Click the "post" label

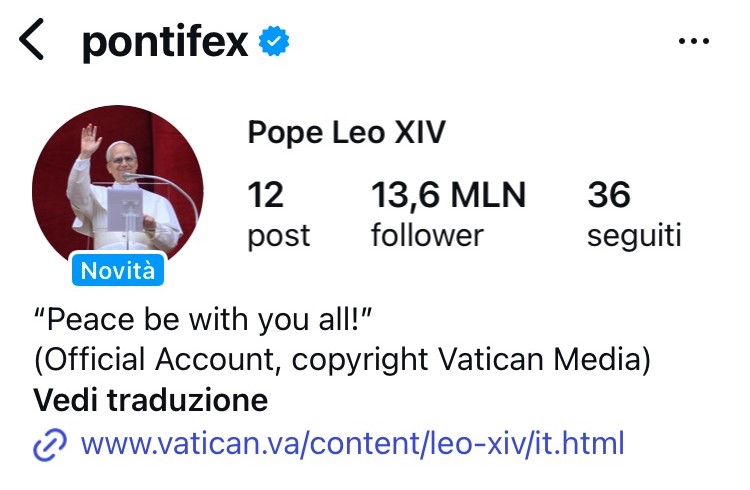point(279,236)
